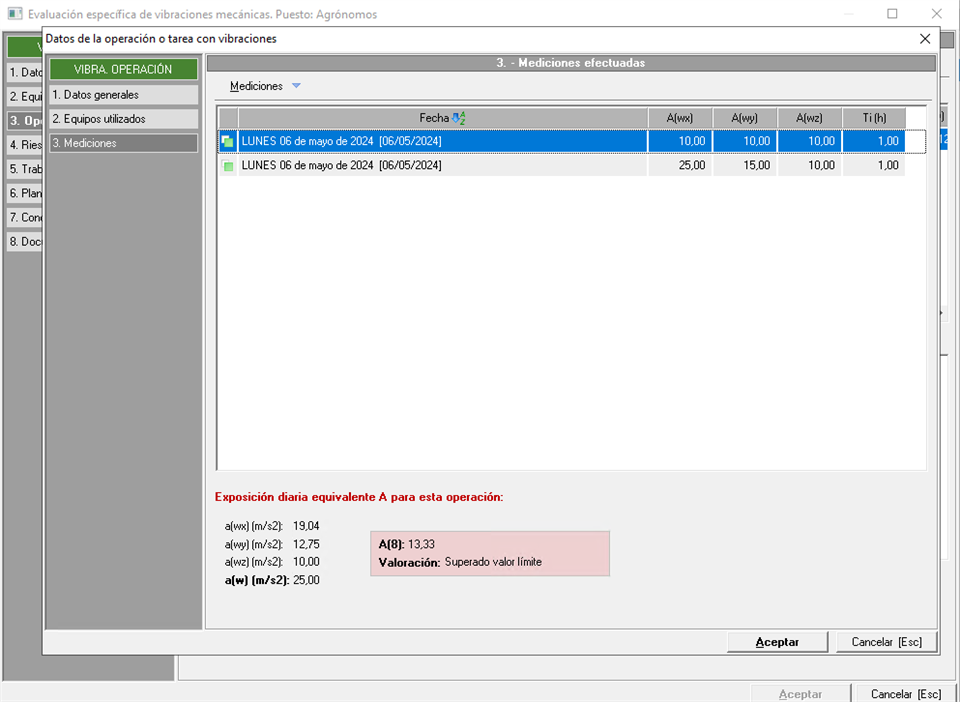Viewport: 960px width, 702px height.
Task: Select the 3. Mediciones tab
Action: 124,143
